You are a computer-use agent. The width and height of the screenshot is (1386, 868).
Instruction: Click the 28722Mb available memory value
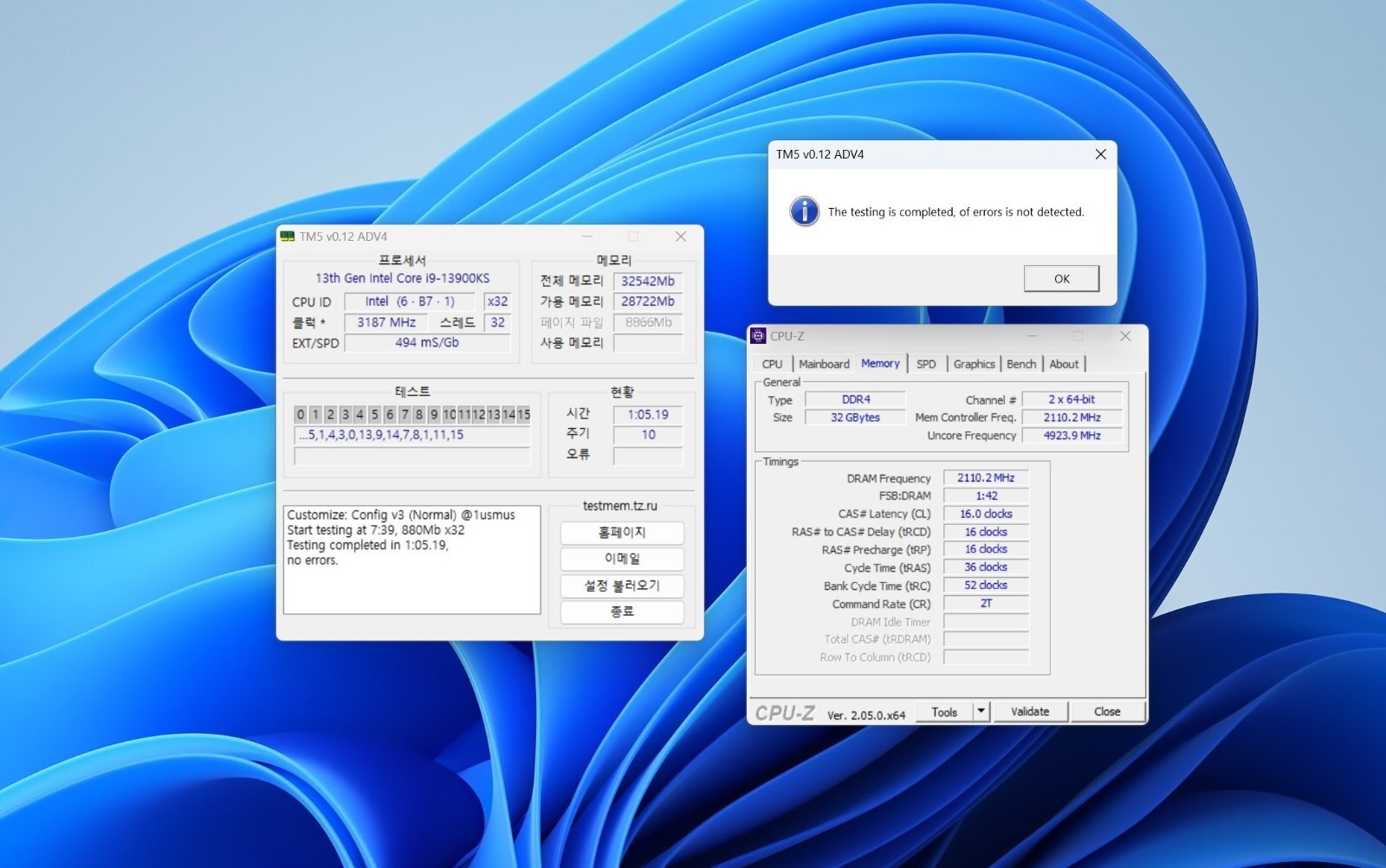coord(647,301)
